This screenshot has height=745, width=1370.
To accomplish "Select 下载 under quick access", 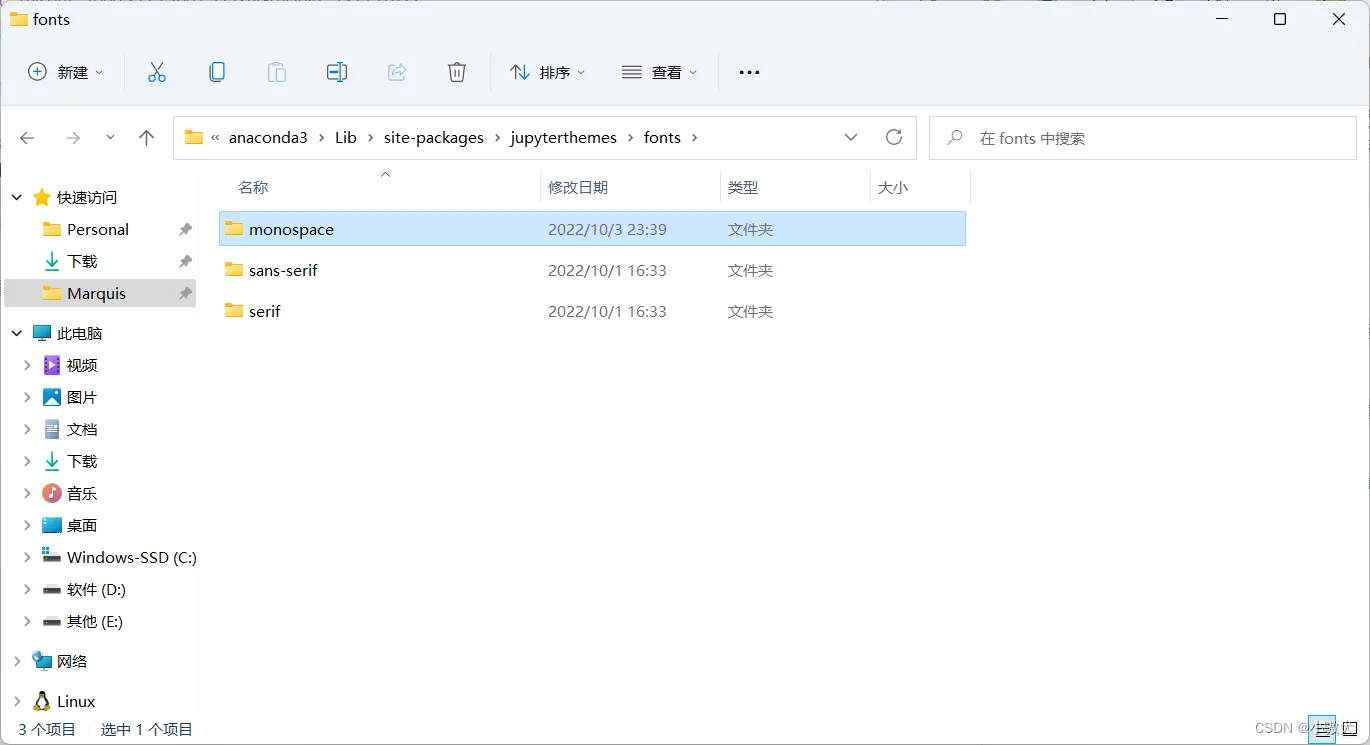I will [x=82, y=261].
